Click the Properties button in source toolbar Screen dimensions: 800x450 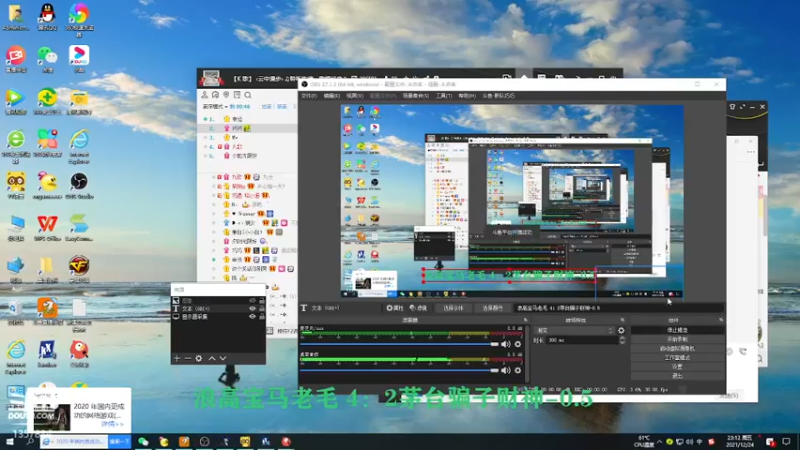395,308
